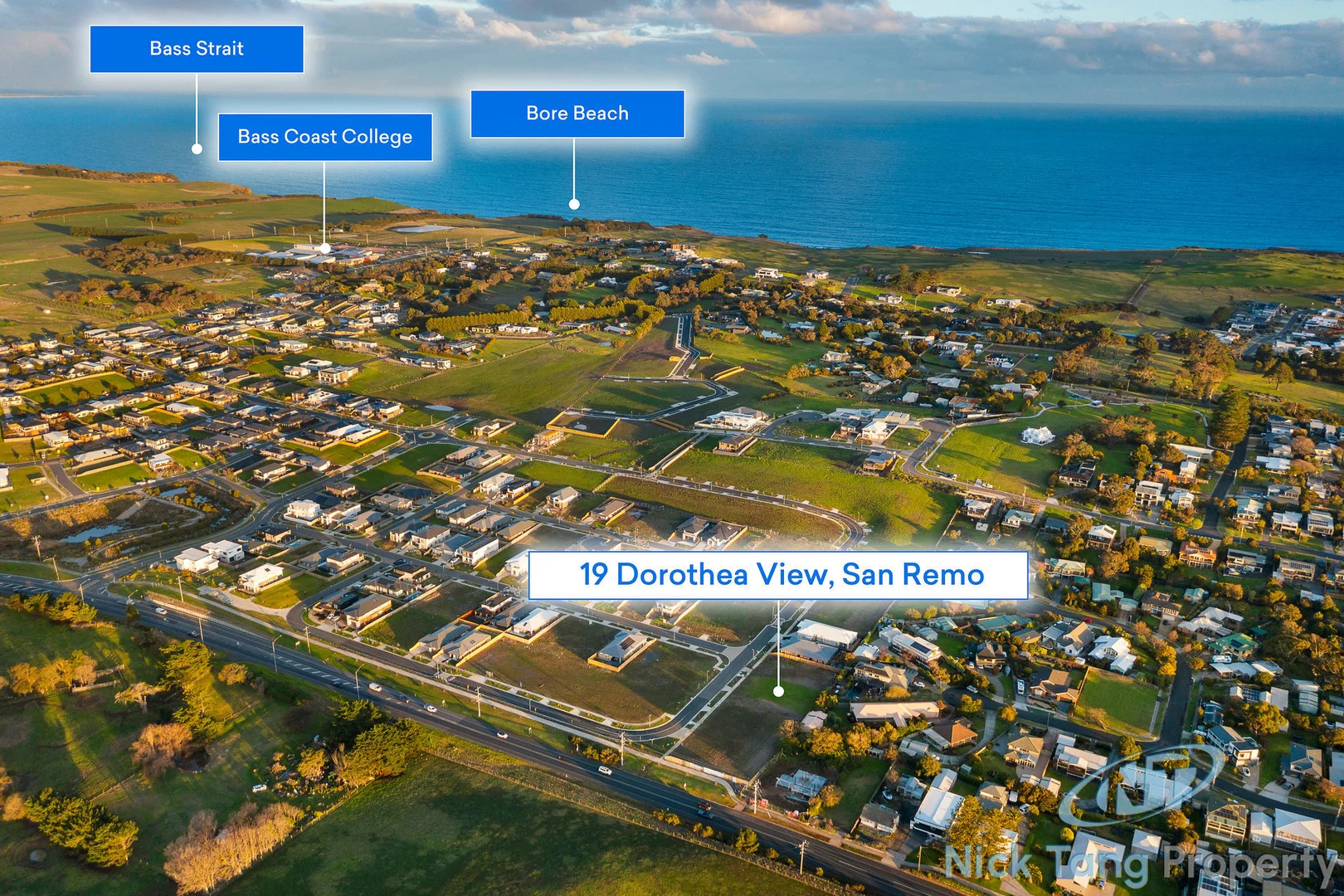Toggle the Bore Beach callout display

click(577, 113)
